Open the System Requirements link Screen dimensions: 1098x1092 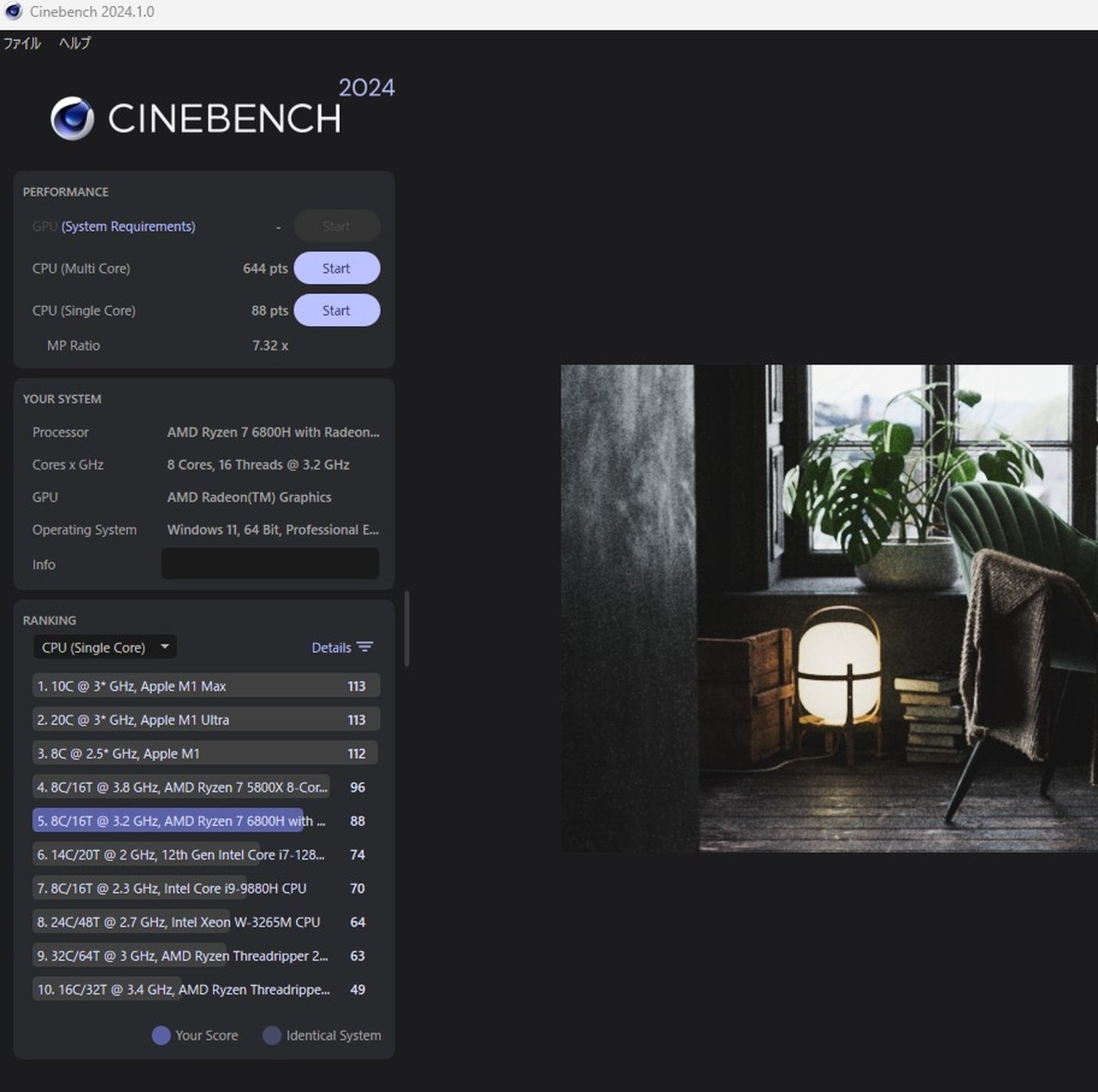128,226
